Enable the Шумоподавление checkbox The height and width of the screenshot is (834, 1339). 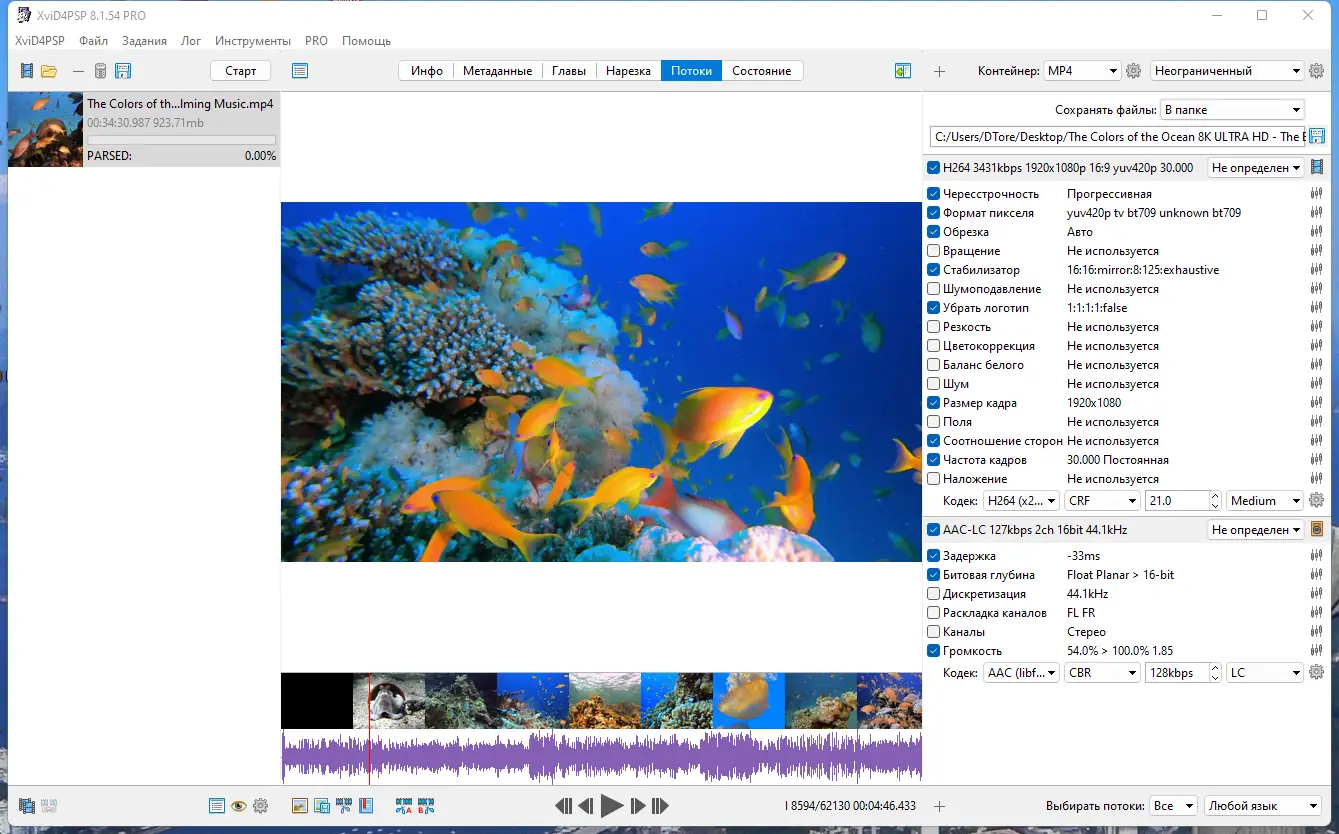pyautogui.click(x=933, y=289)
